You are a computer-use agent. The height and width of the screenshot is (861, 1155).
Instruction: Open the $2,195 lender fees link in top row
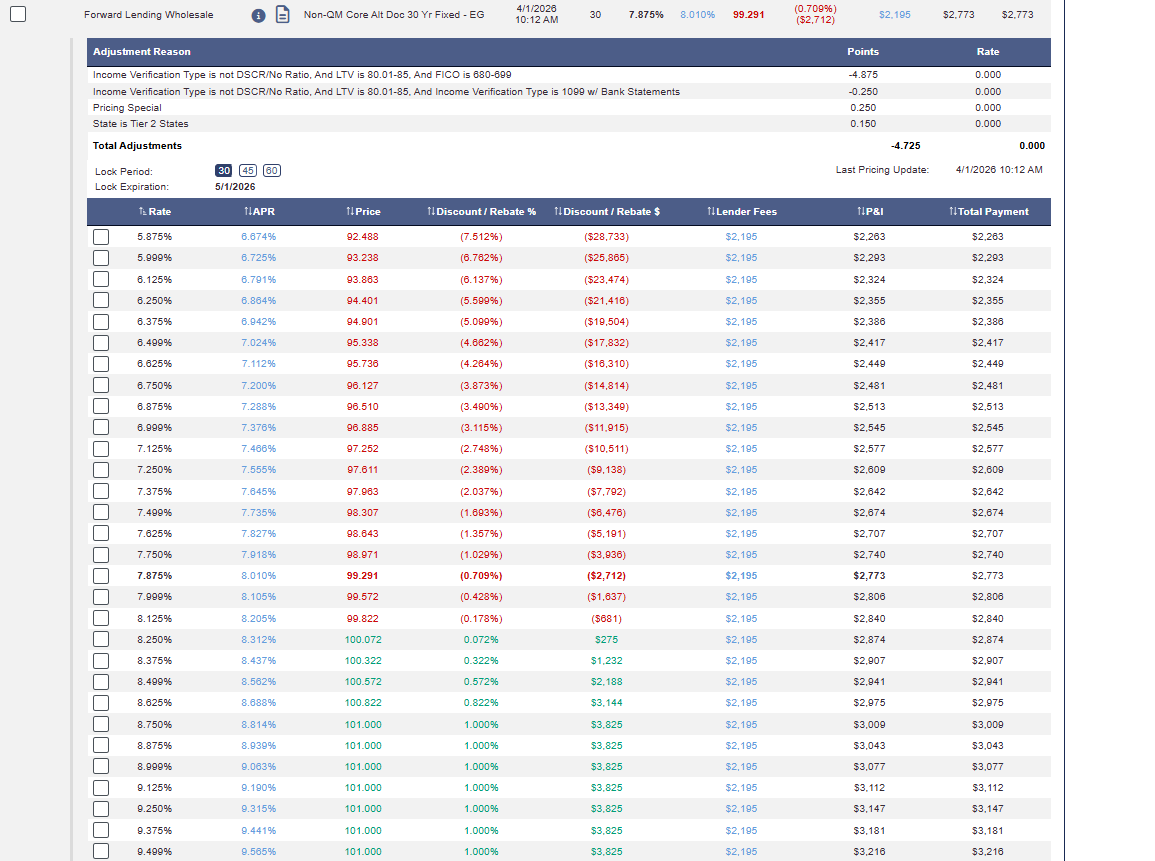coord(894,15)
